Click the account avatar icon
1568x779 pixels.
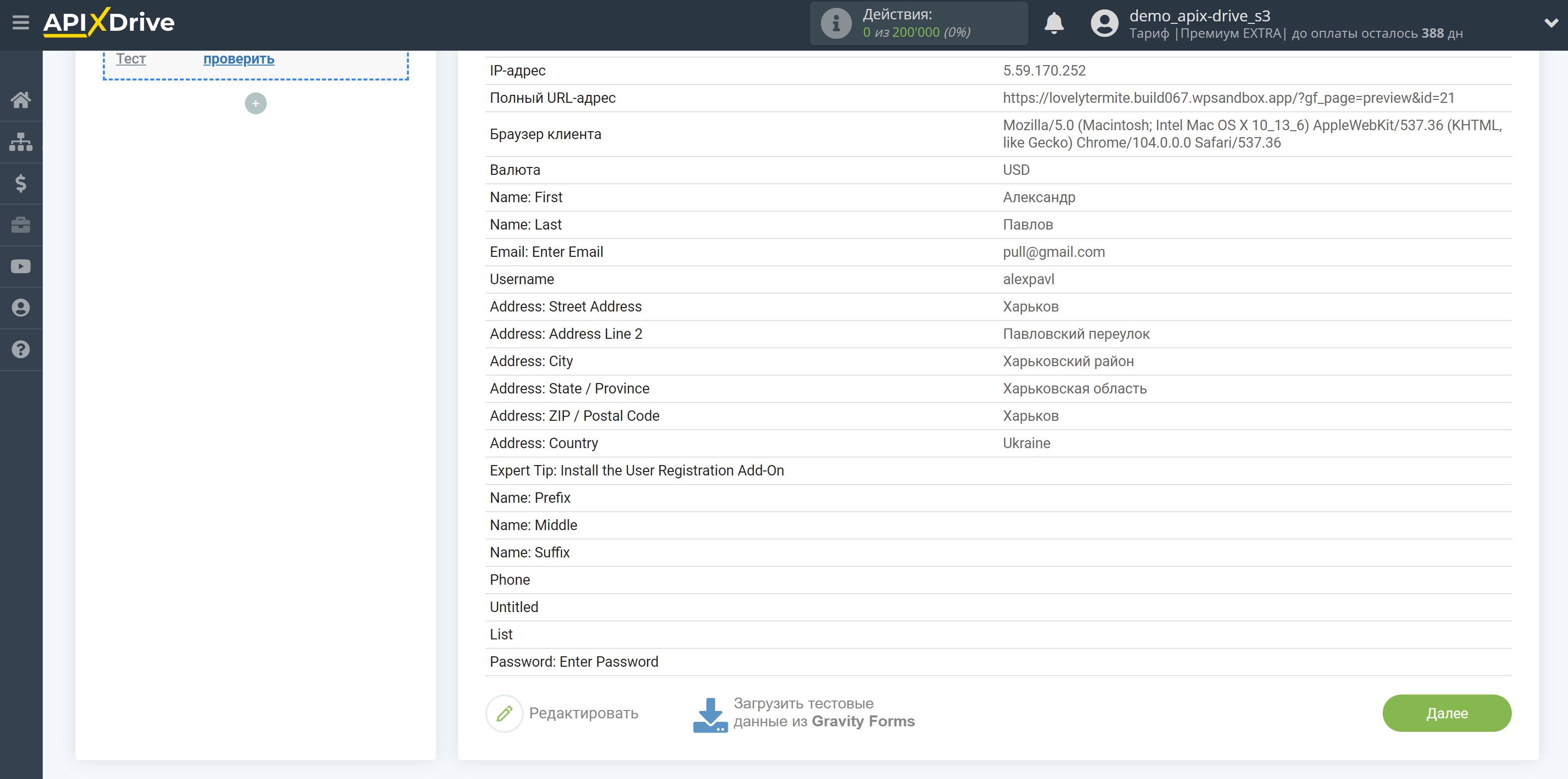pyautogui.click(x=1104, y=23)
